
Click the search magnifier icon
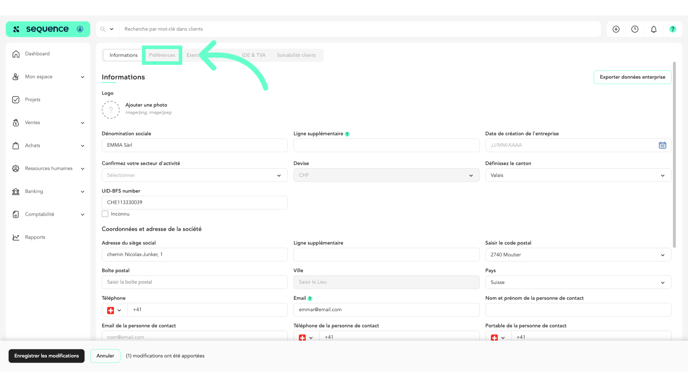pyautogui.click(x=103, y=29)
